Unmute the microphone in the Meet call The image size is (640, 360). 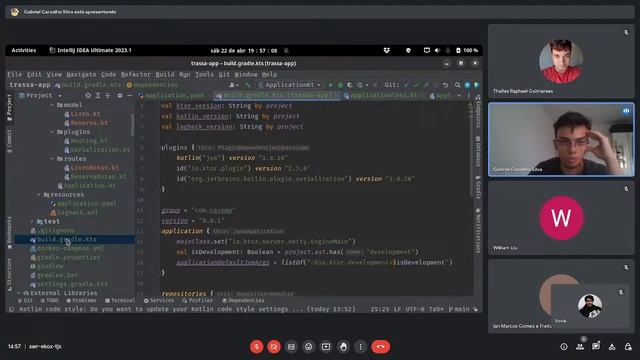[x=257, y=347]
